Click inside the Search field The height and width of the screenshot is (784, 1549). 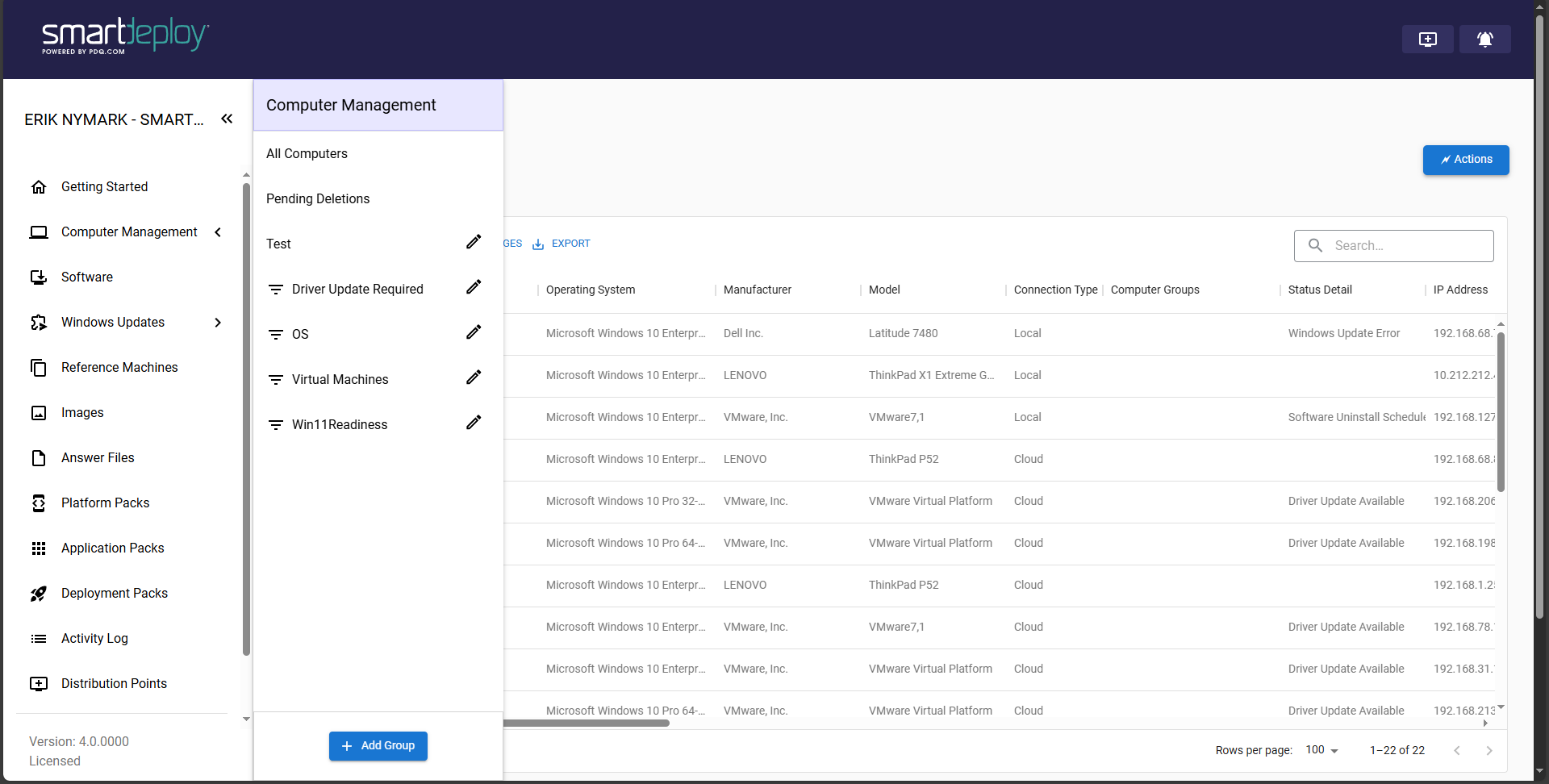(1404, 245)
